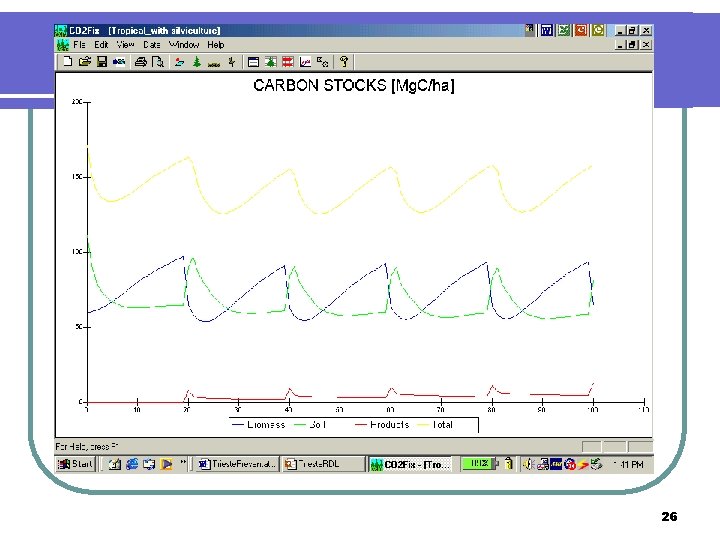The height and width of the screenshot is (540, 720).
Task: Click the first Office shortcut bar icon
Action: [x=530, y=30]
